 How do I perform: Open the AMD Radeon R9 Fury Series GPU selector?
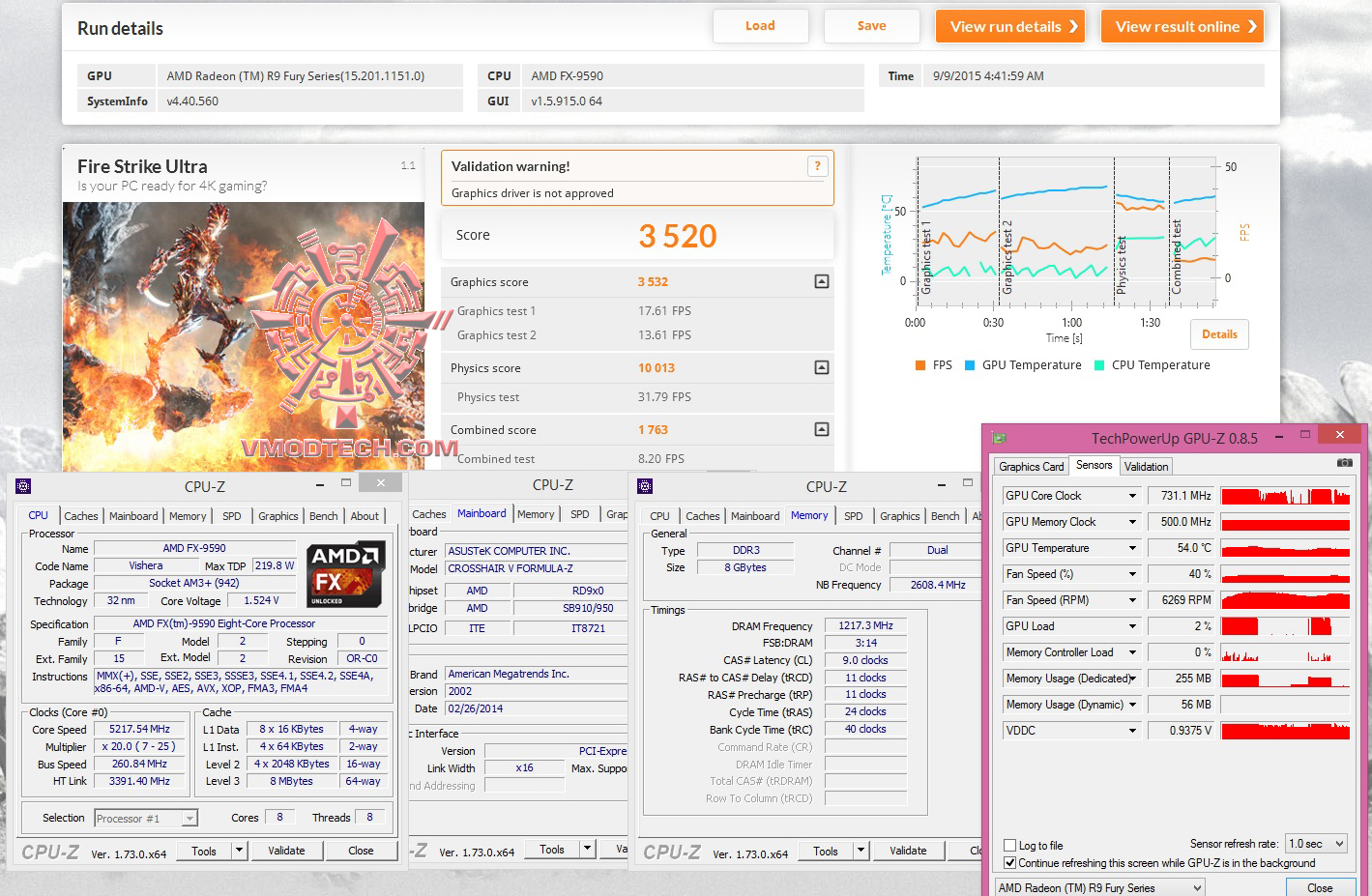(1099, 887)
